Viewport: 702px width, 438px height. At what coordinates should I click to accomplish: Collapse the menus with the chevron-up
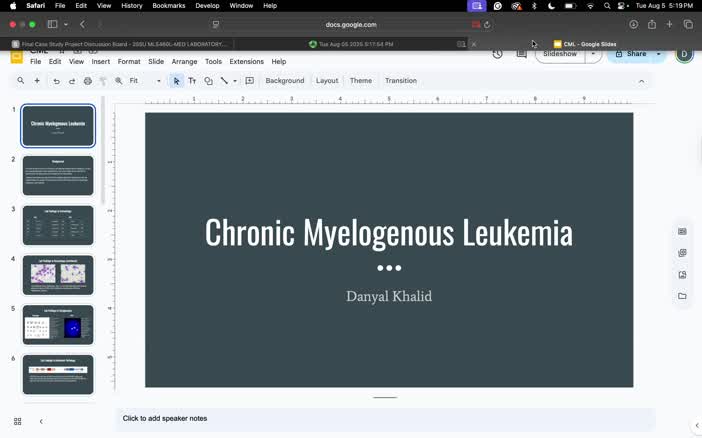[x=642, y=82]
